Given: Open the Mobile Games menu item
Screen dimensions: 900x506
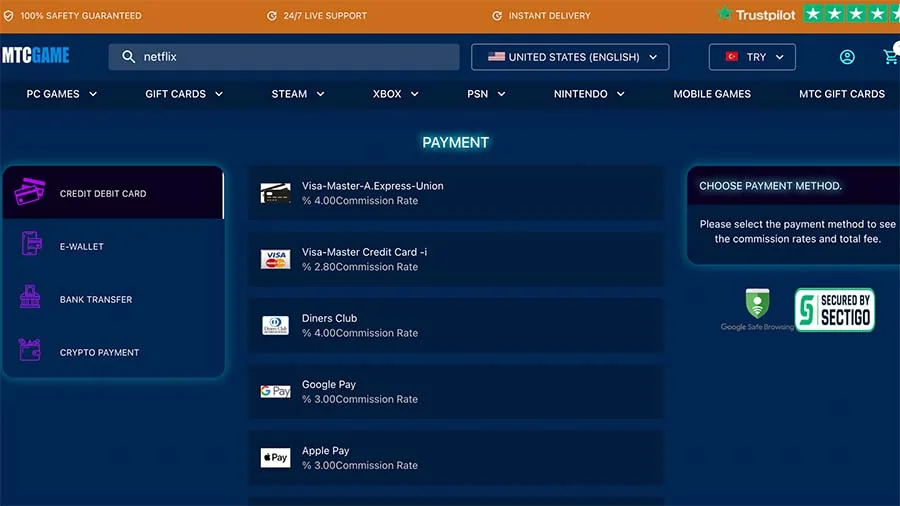Looking at the screenshot, I should tap(712, 94).
